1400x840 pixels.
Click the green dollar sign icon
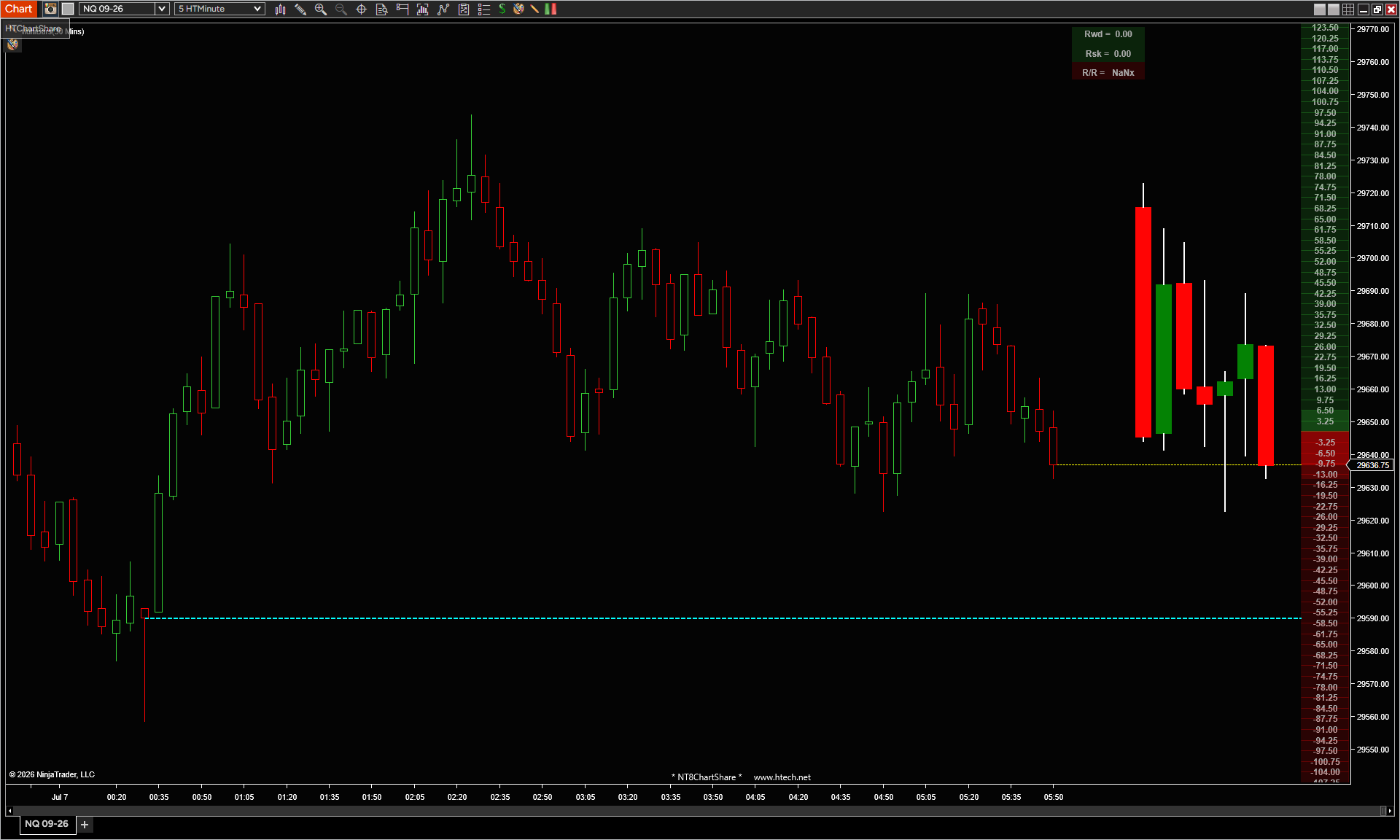502,9
